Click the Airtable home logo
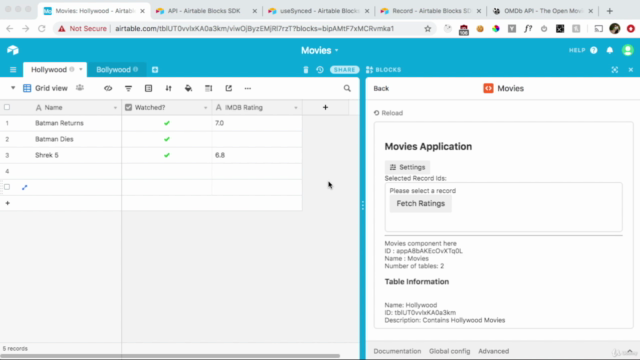 point(13,50)
